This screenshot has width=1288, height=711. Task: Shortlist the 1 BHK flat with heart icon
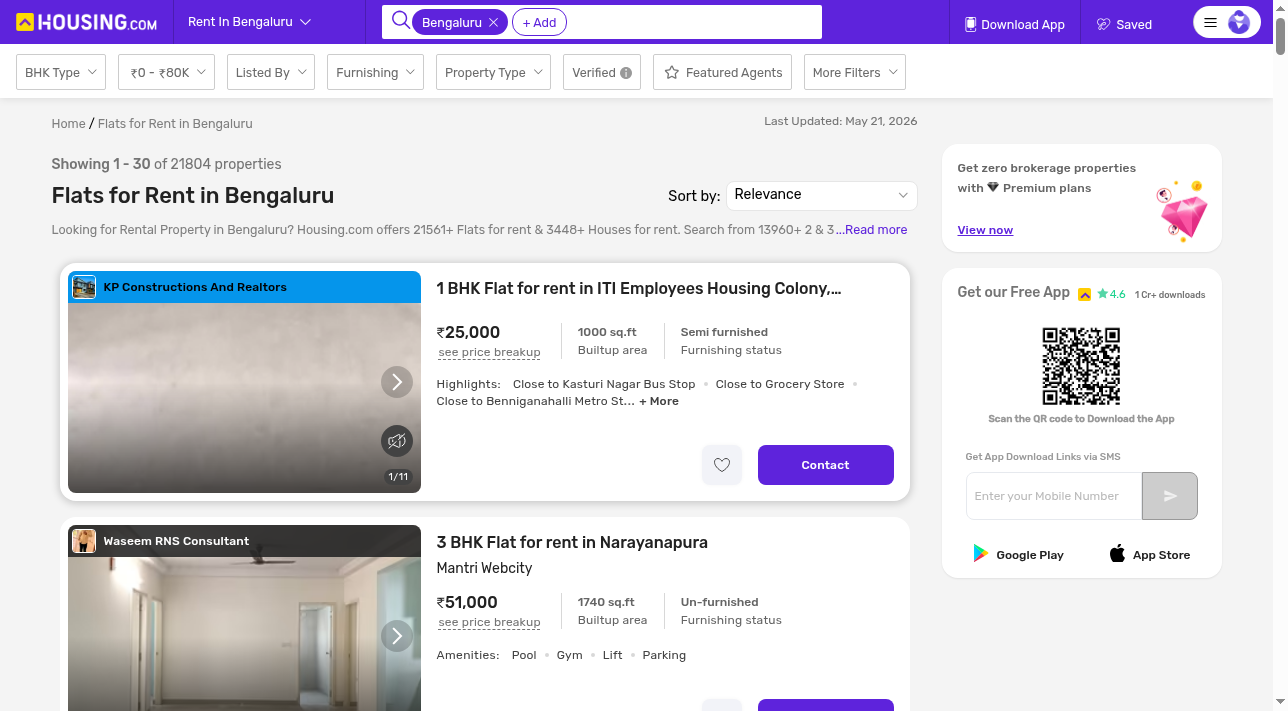[722, 465]
